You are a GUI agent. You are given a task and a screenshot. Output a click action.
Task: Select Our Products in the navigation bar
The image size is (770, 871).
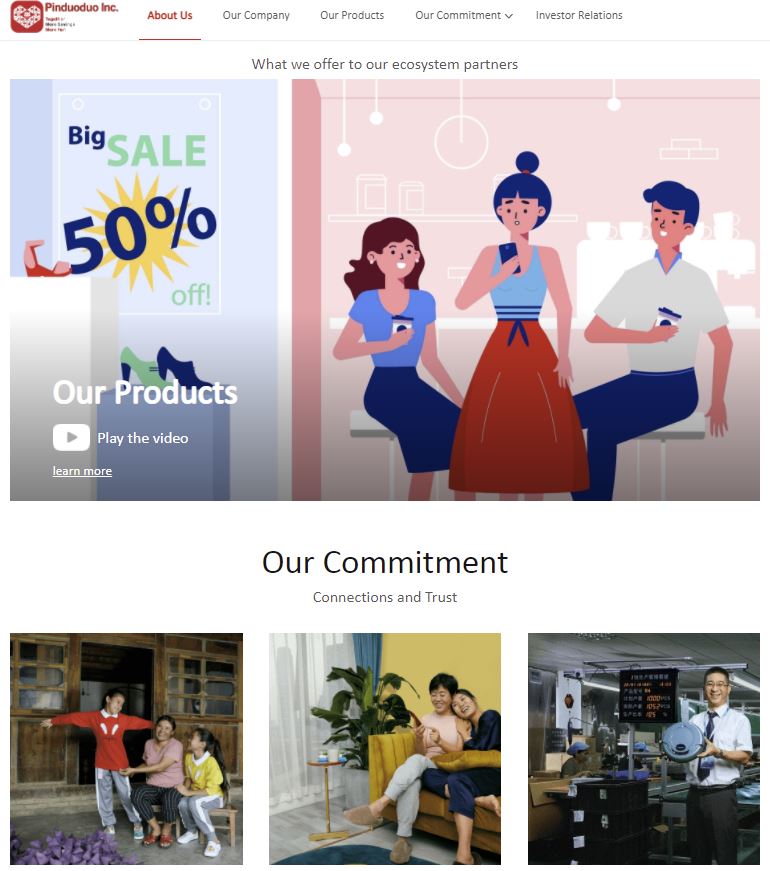[352, 16]
